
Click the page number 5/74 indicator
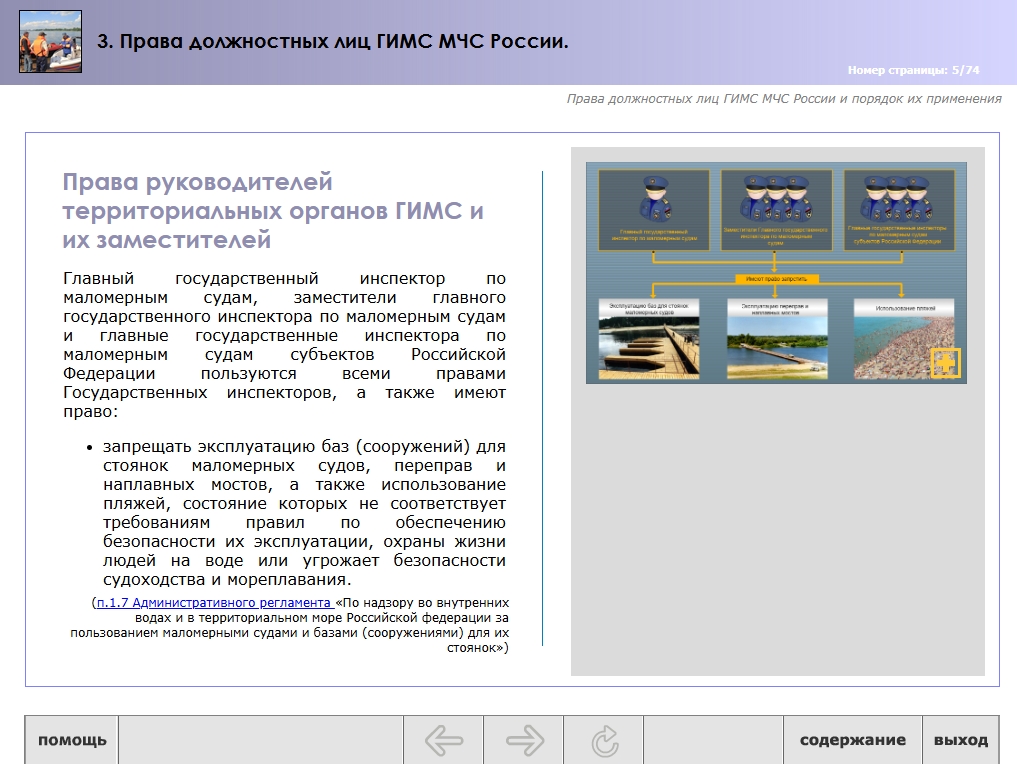[x=913, y=70]
